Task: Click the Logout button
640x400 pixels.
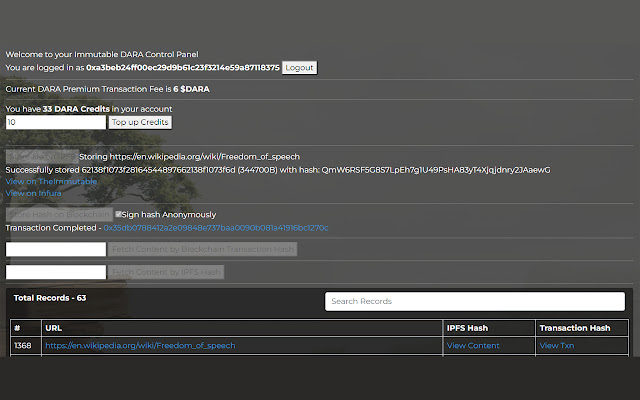Action: [x=299, y=68]
